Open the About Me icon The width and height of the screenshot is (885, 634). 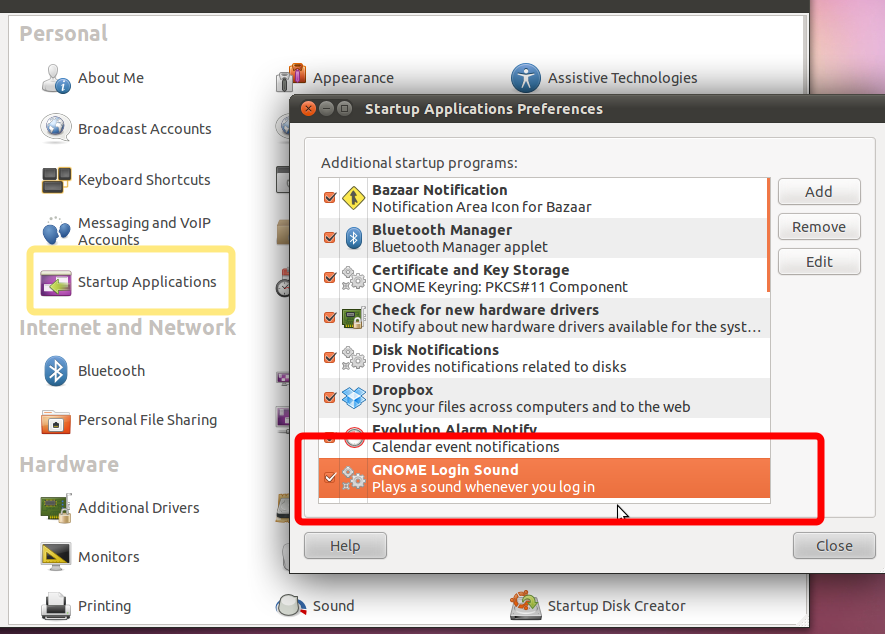pyautogui.click(x=56, y=78)
